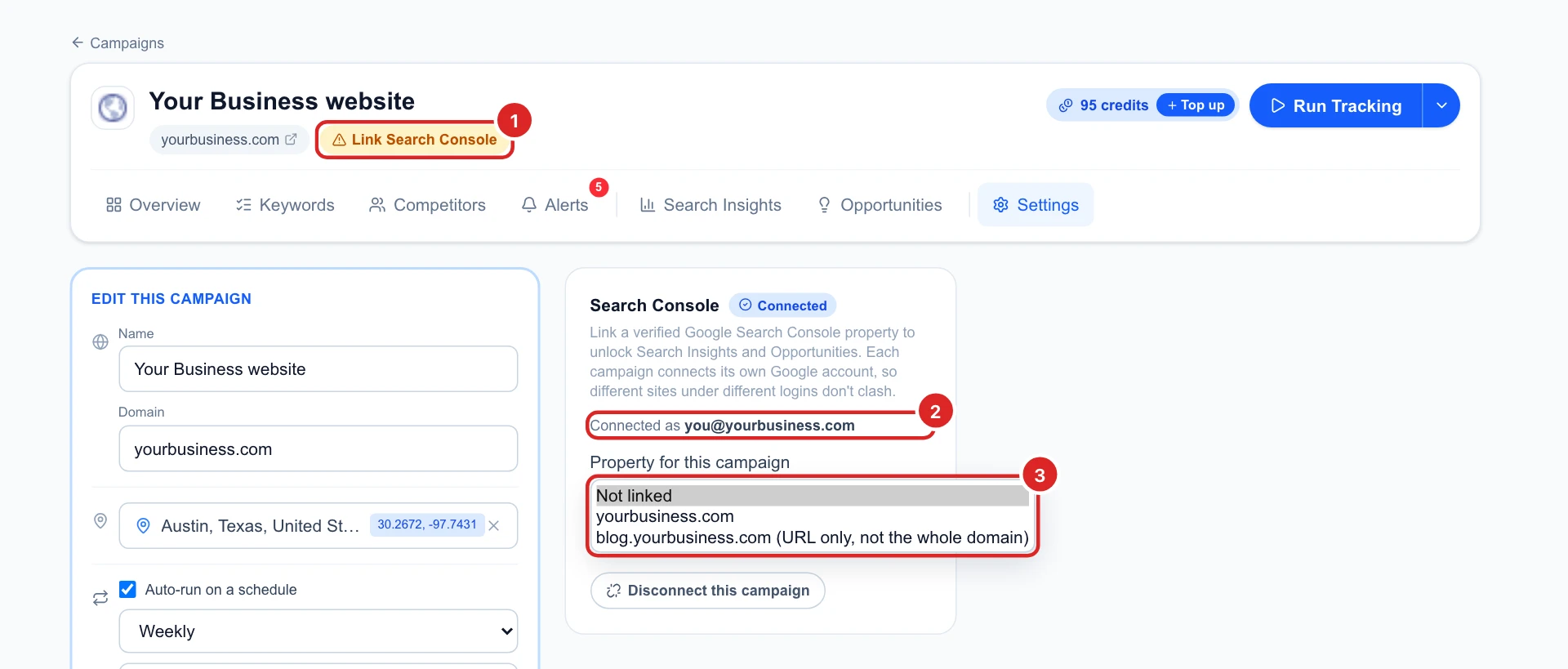Open the Competitors tab

tap(427, 205)
